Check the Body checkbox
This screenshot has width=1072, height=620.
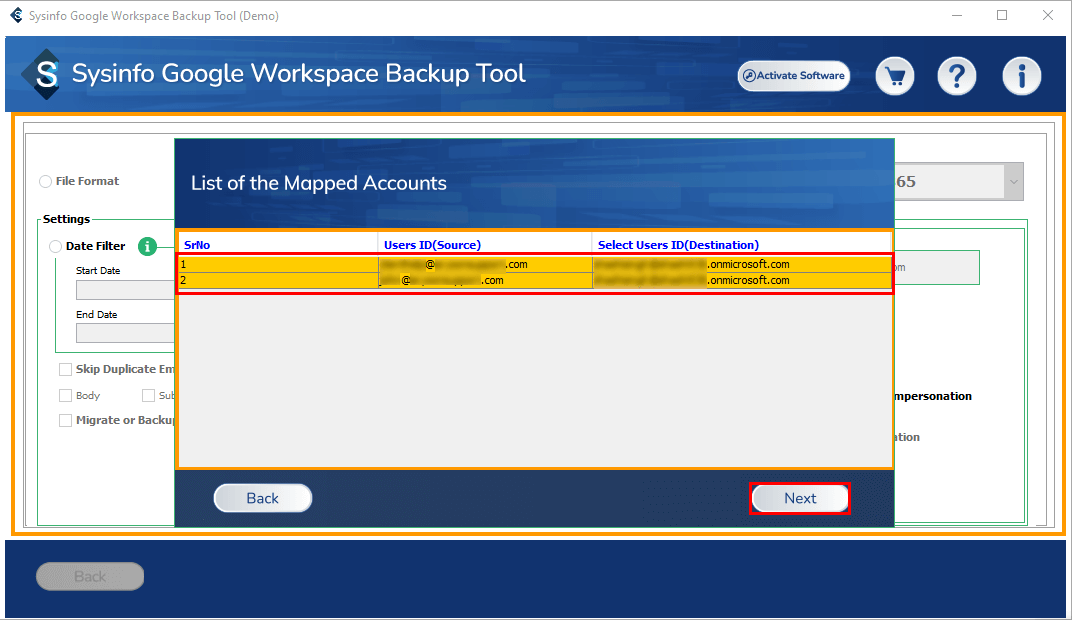point(66,396)
